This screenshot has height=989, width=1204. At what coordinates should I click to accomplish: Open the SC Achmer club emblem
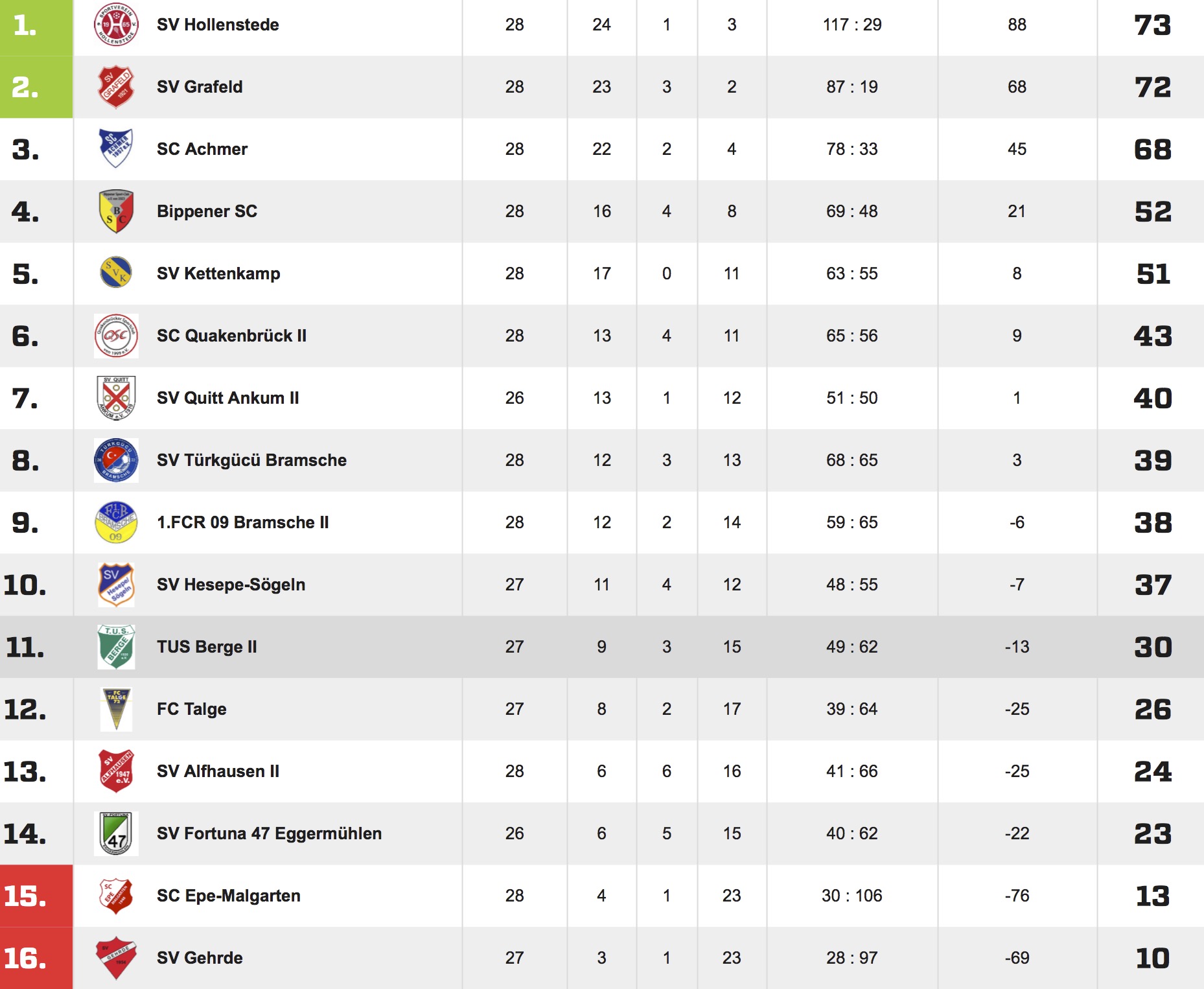(x=116, y=148)
